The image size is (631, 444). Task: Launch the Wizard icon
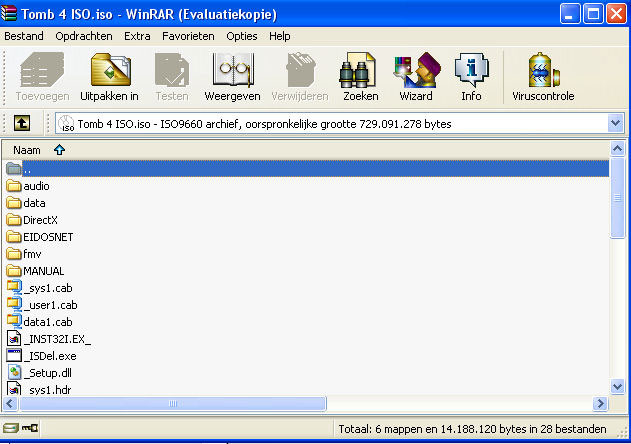417,70
